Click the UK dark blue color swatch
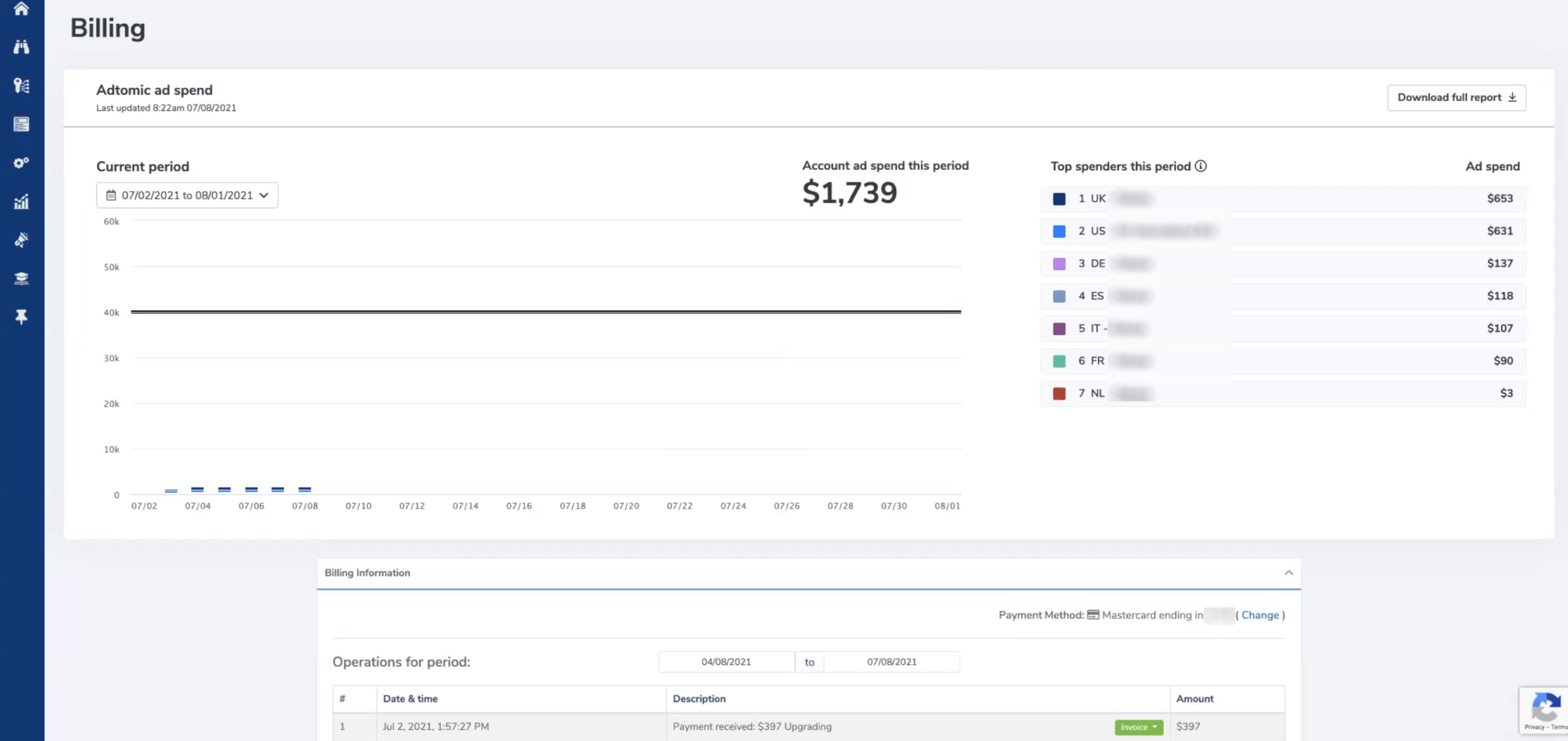 (x=1059, y=199)
